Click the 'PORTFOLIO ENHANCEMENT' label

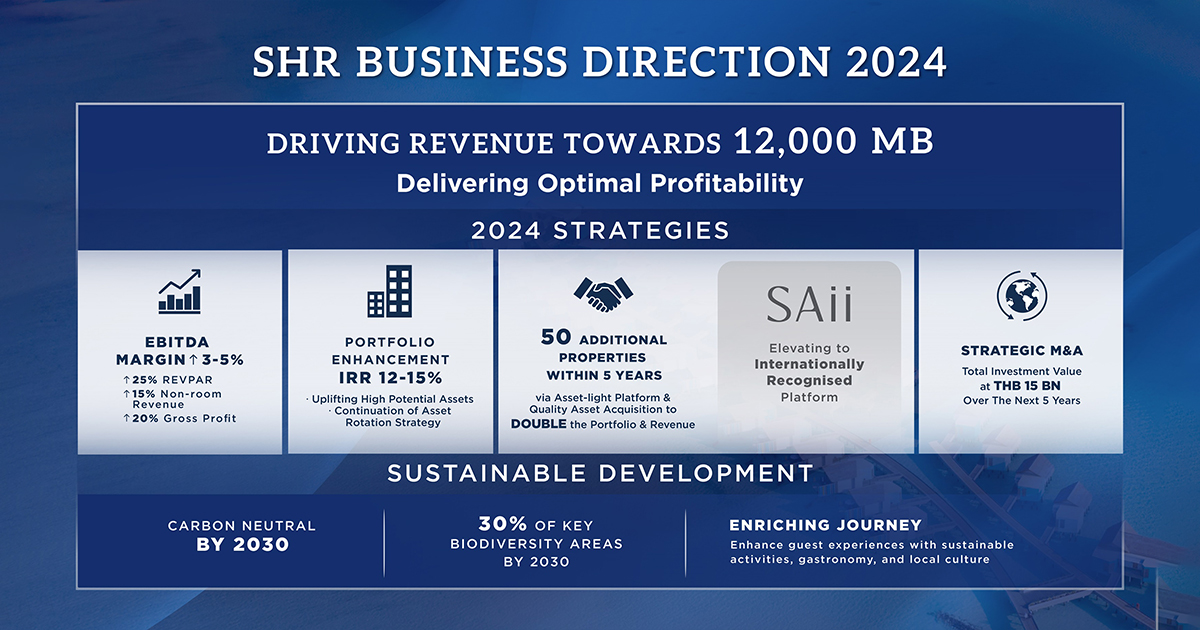coord(390,351)
